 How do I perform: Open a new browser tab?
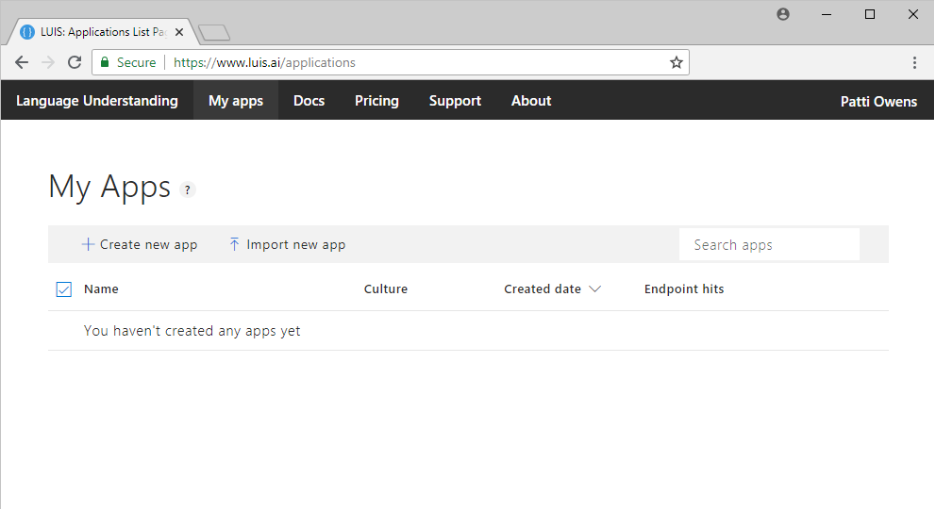click(x=214, y=33)
